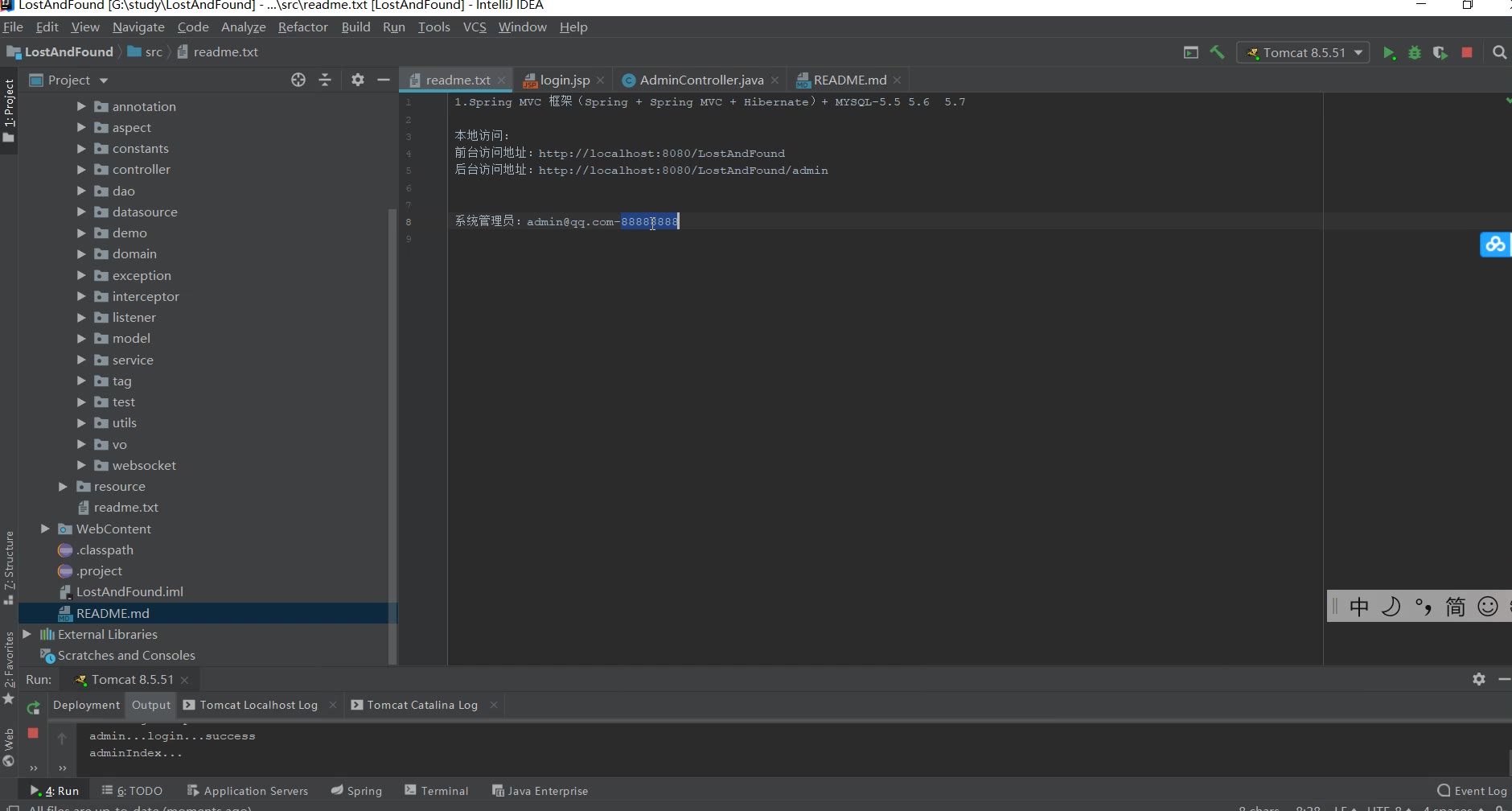Stop the running Tomcat with red square
The image size is (1512, 811).
[x=1467, y=52]
